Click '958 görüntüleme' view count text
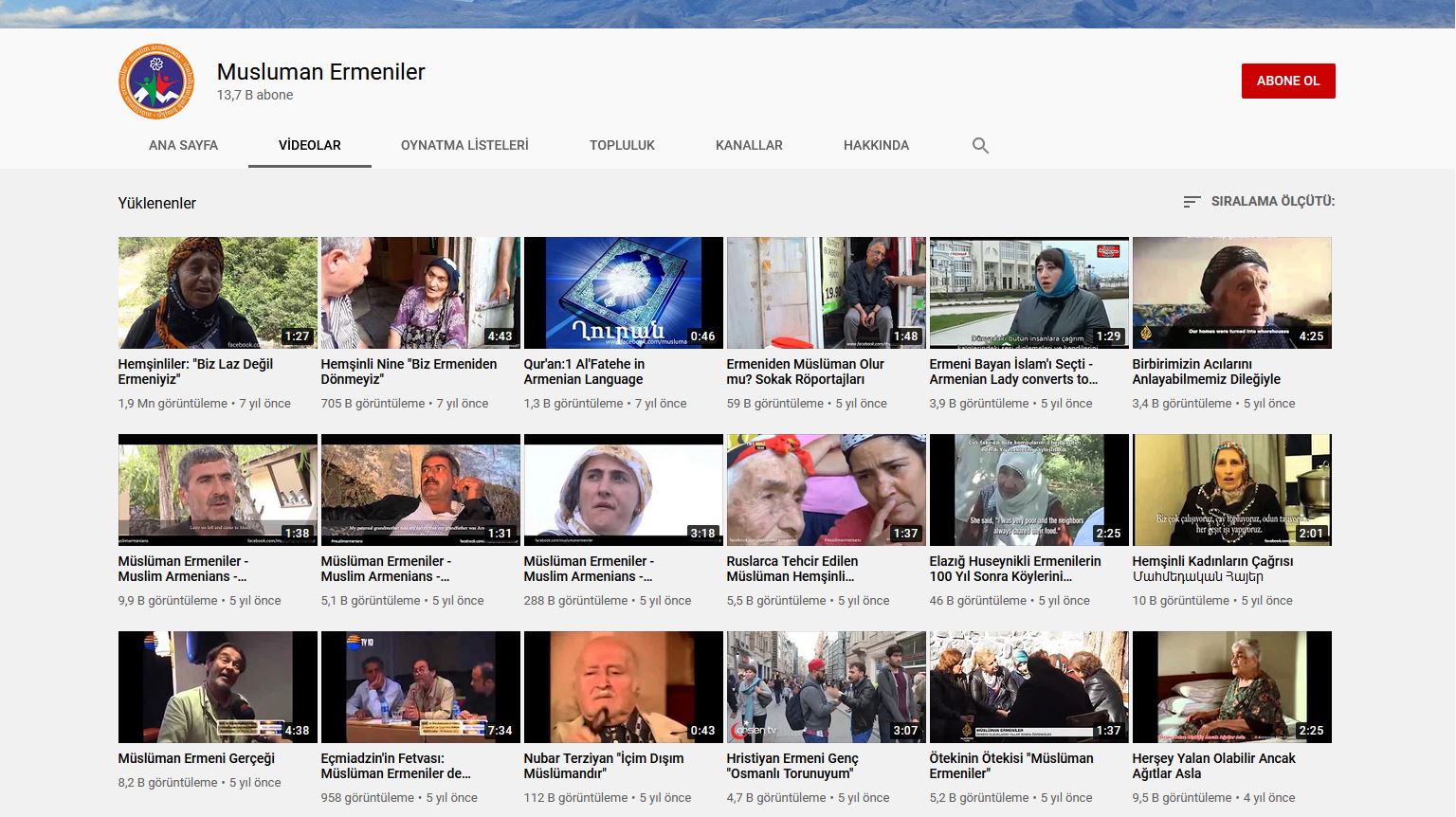 point(367,798)
